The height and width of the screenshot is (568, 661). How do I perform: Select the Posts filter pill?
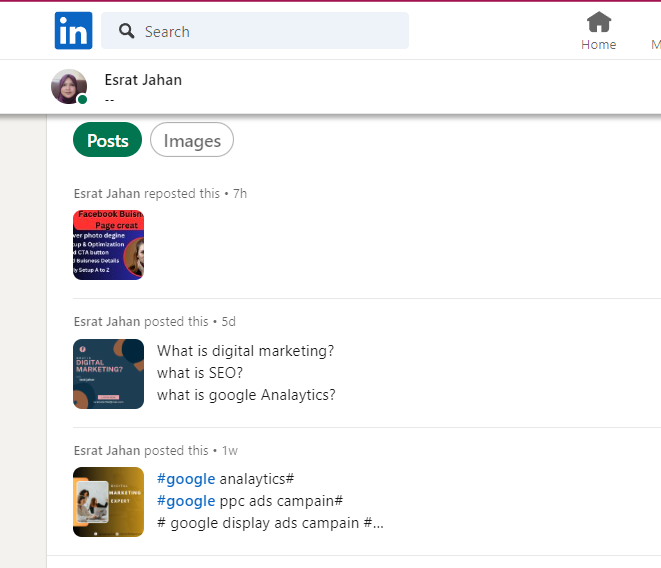pos(107,141)
